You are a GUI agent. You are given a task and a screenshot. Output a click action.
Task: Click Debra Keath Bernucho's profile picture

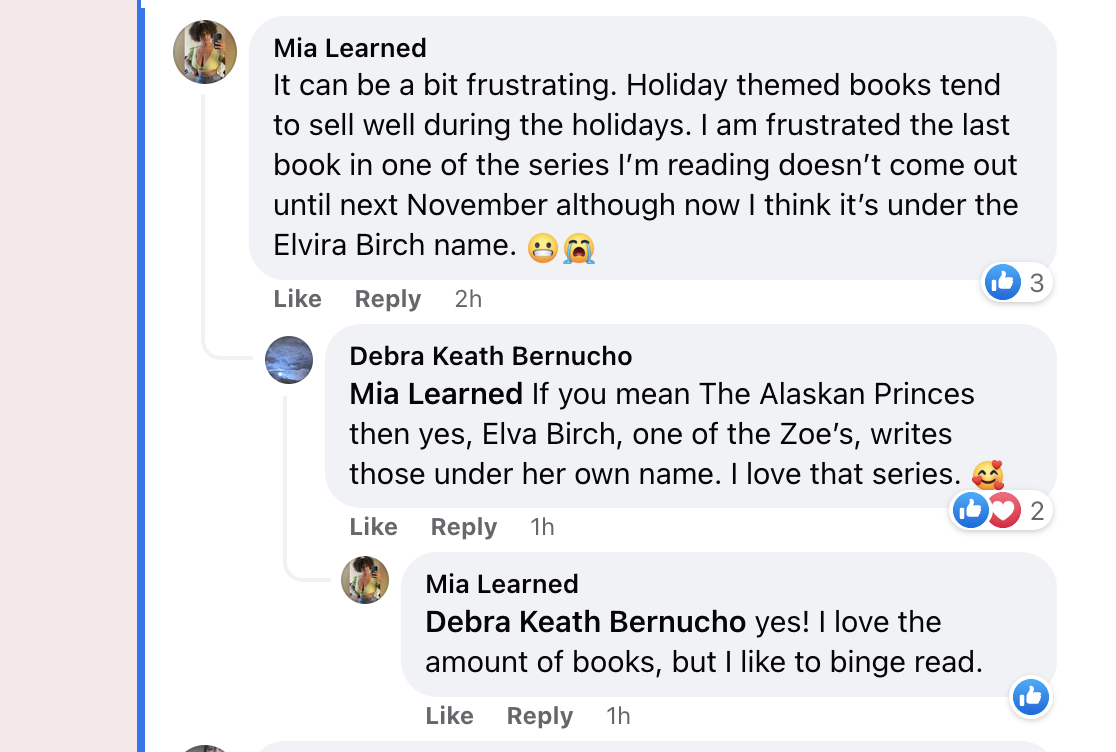coord(289,360)
